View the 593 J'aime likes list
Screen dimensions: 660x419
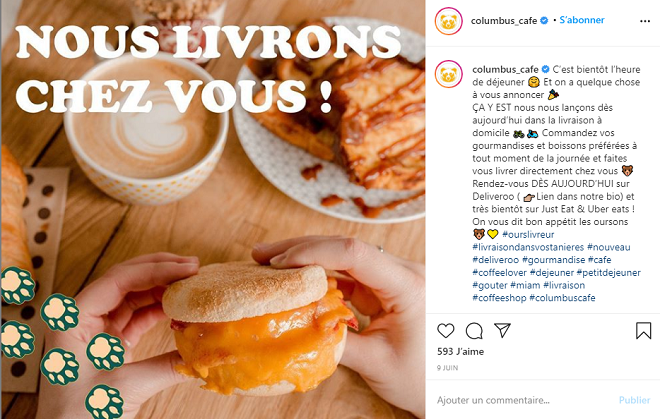[460, 352]
